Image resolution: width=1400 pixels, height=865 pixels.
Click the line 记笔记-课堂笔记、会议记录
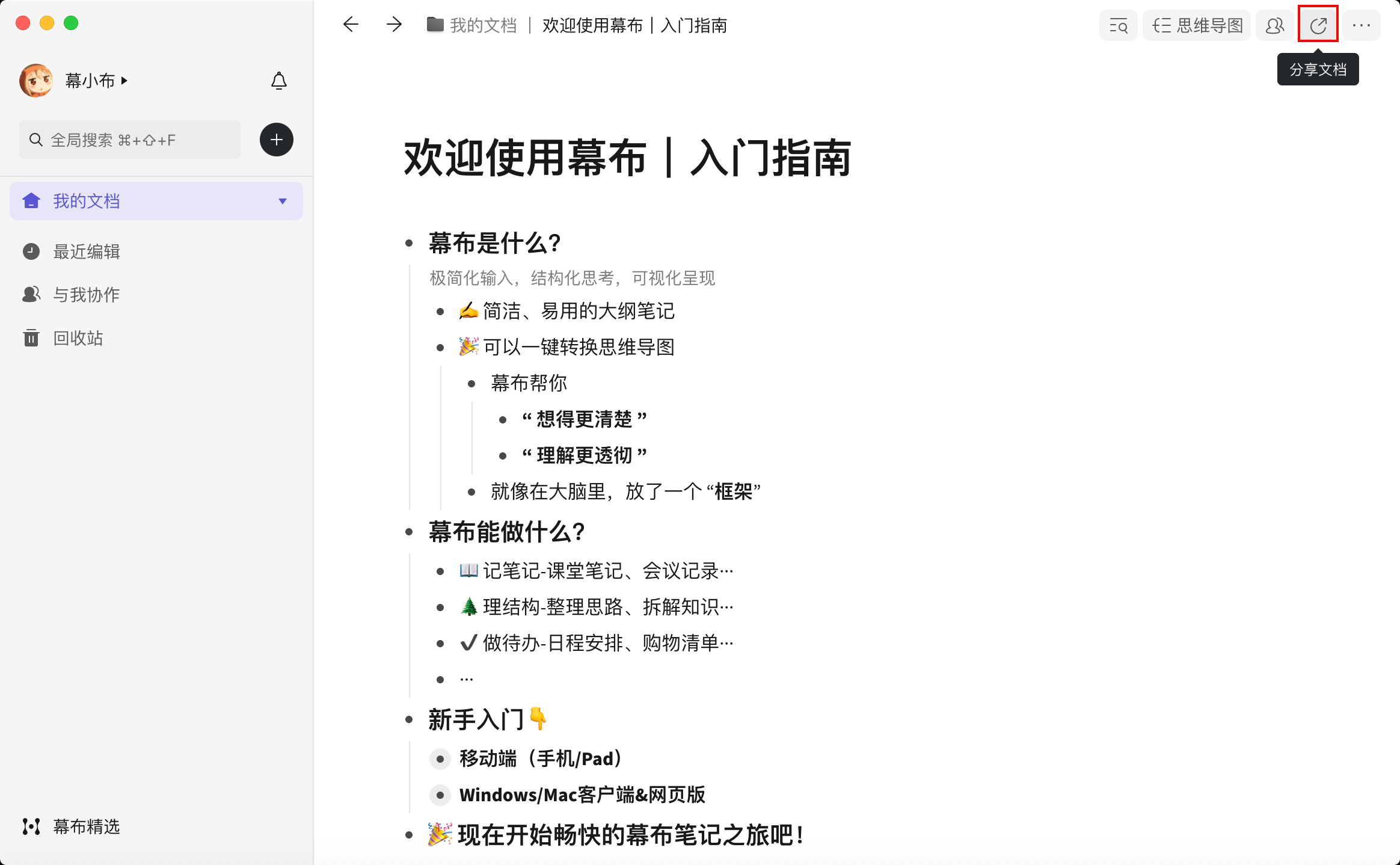click(597, 571)
